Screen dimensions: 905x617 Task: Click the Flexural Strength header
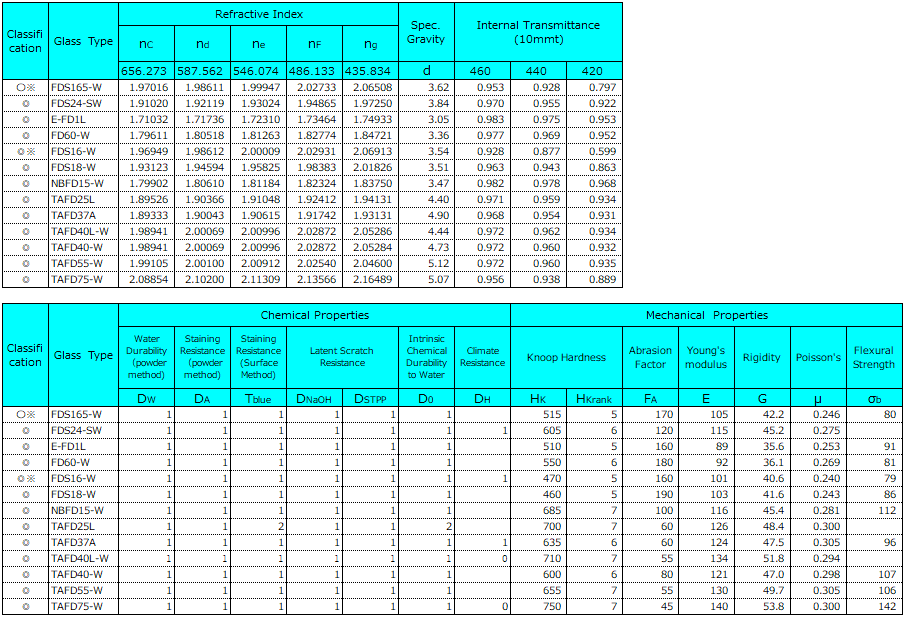[874, 357]
